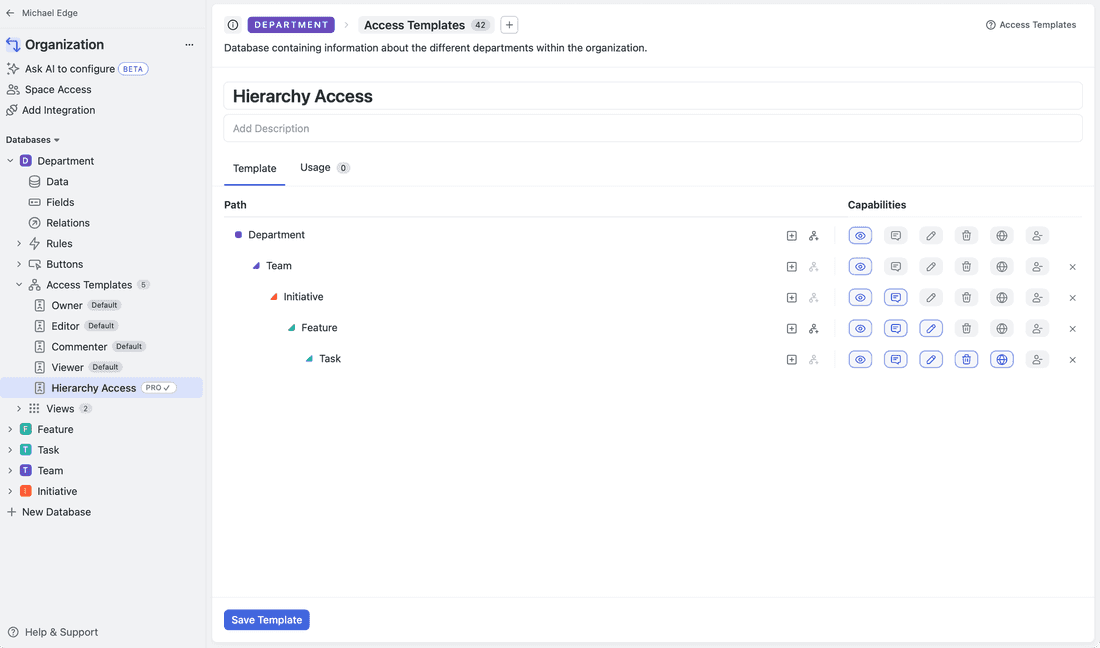Collapse the Access Templates tree item
This screenshot has height=648, width=1100.
19,284
